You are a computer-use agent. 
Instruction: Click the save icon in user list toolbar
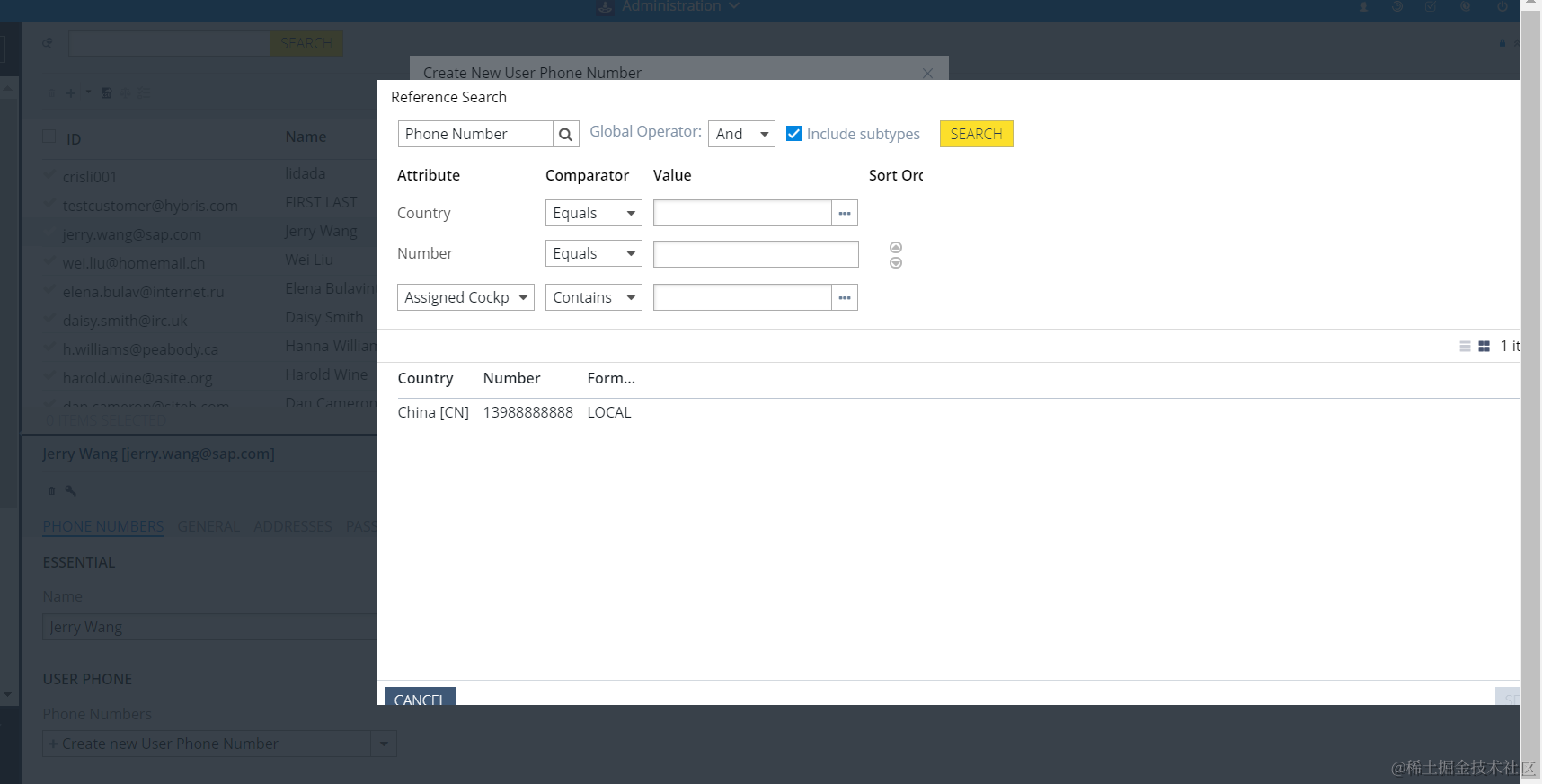[106, 92]
